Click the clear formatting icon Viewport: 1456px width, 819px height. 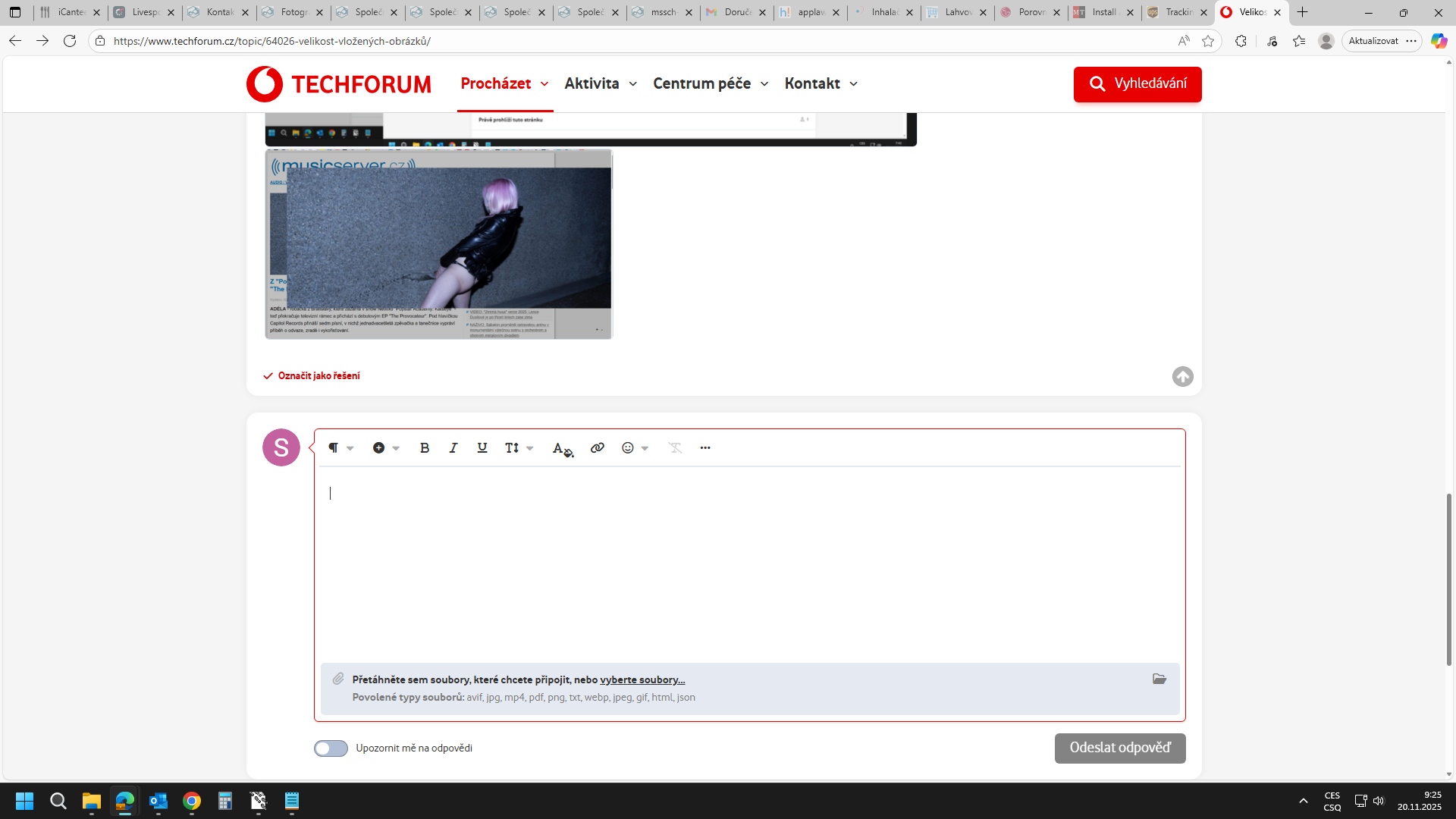click(x=675, y=448)
